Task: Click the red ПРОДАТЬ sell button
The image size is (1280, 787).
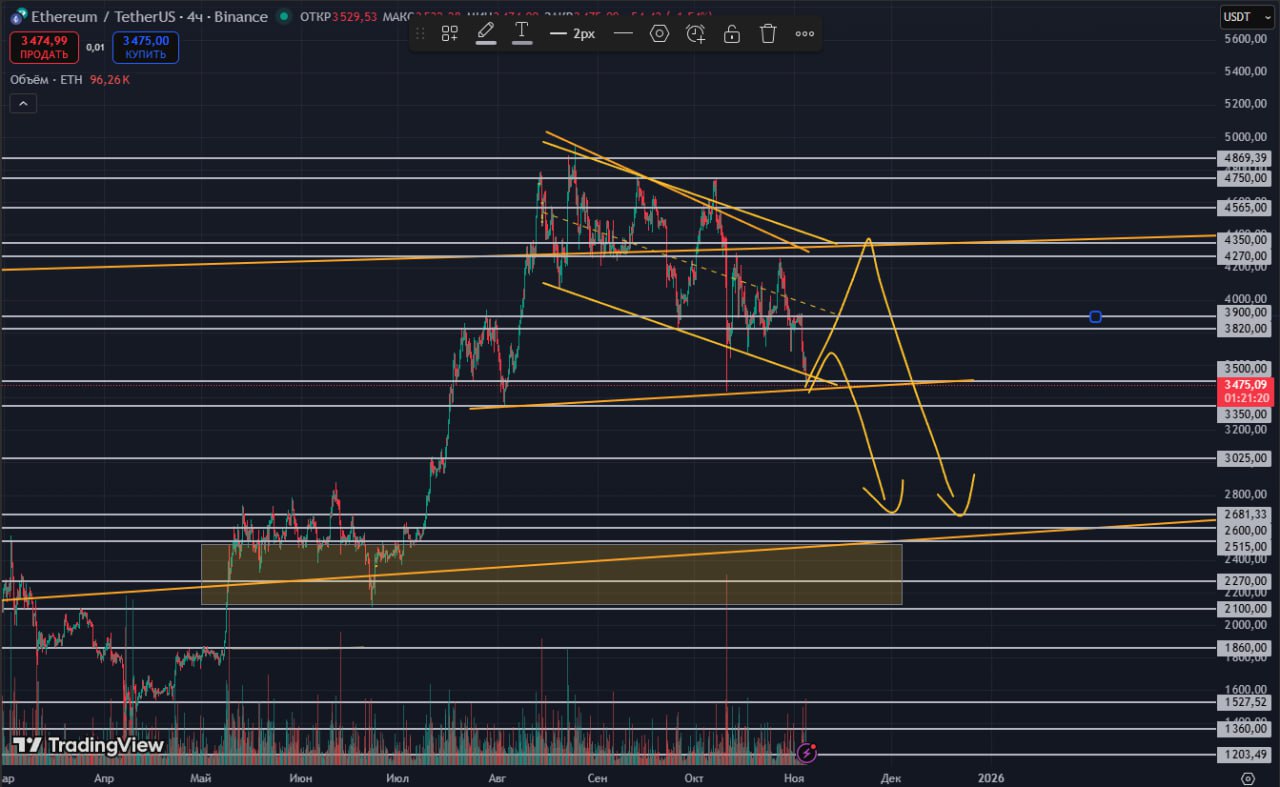Action: (x=44, y=47)
